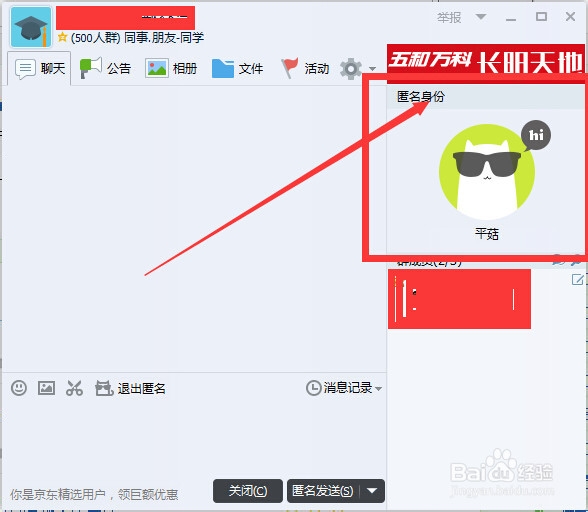Click the 匿名发送(S) send button
Image resolution: width=588 pixels, height=512 pixels.
coord(323,491)
